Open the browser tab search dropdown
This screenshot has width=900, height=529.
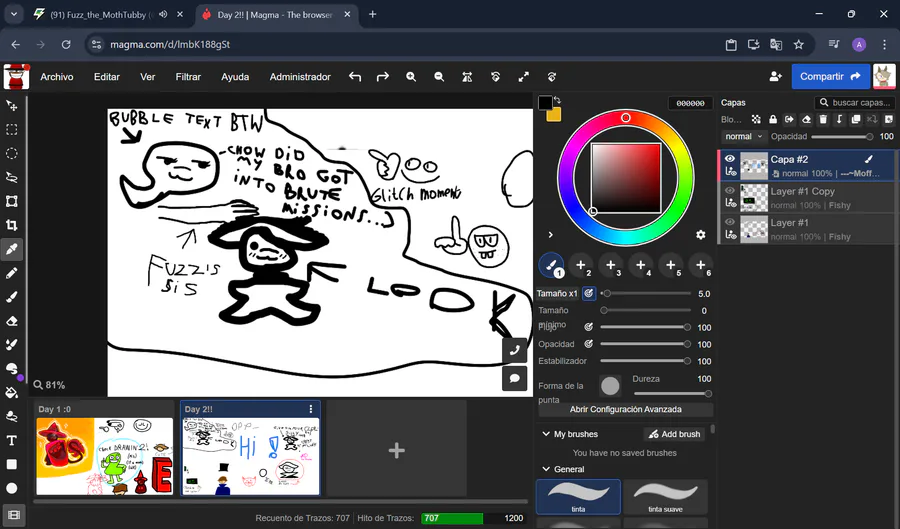(x=14, y=14)
